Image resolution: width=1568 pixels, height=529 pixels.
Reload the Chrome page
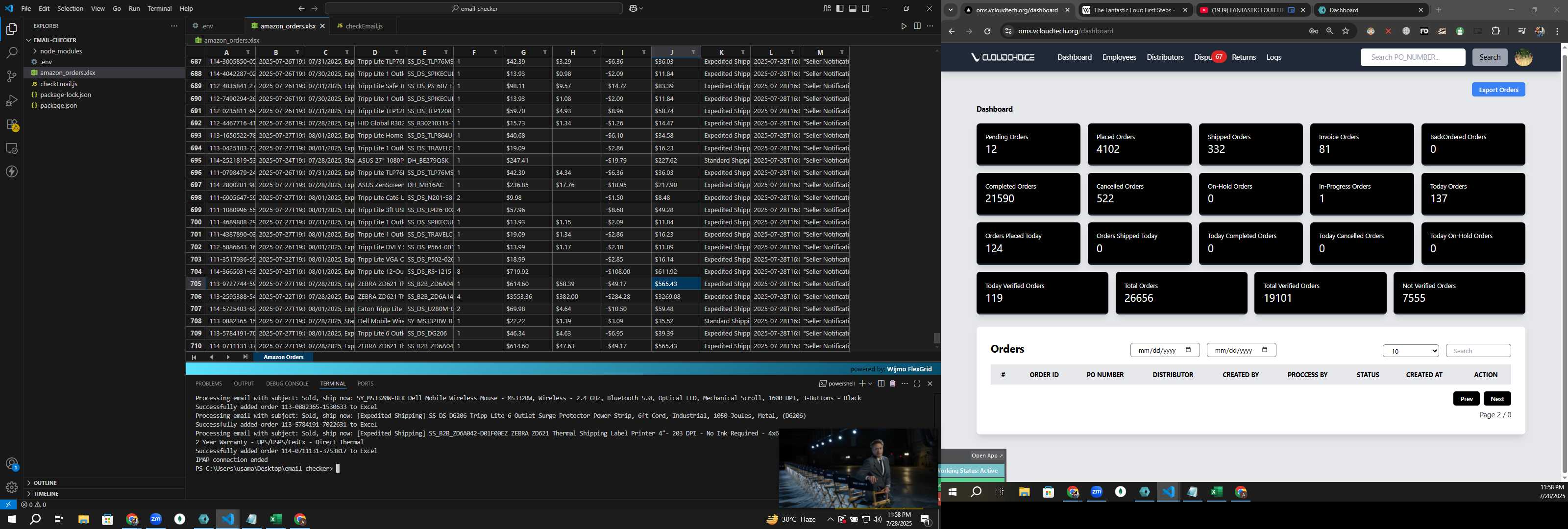click(987, 31)
